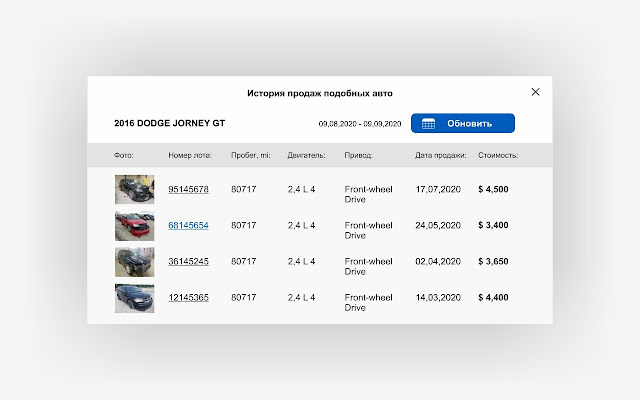Viewport: 640px width, 400px height.
Task: Click the Обновить button
Action: click(x=463, y=123)
